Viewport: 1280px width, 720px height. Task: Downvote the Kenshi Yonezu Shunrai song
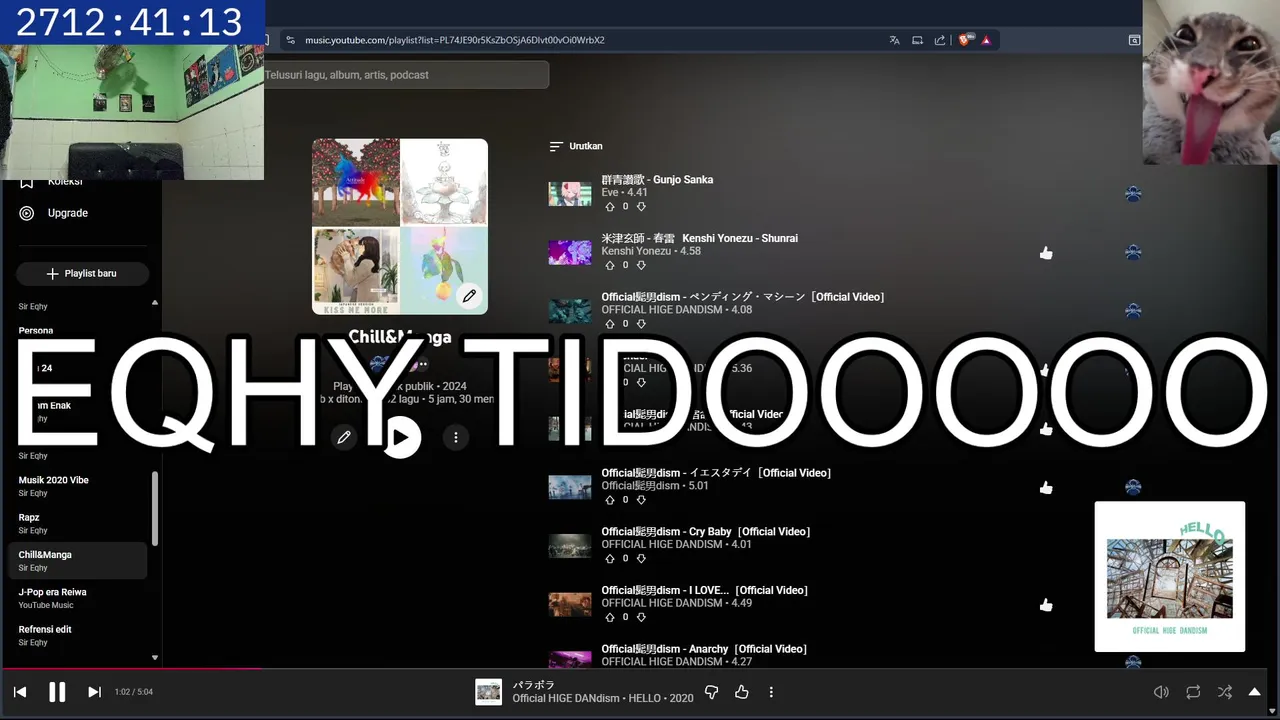tap(641, 265)
